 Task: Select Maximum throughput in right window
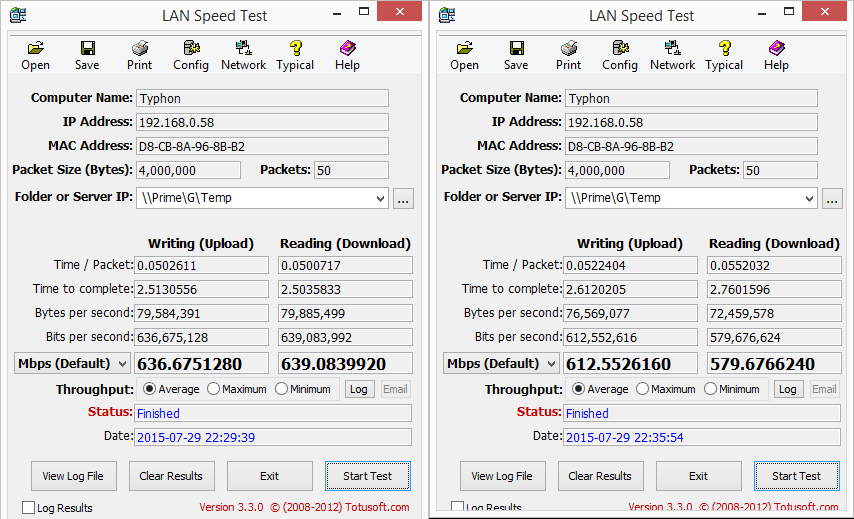pos(666,389)
